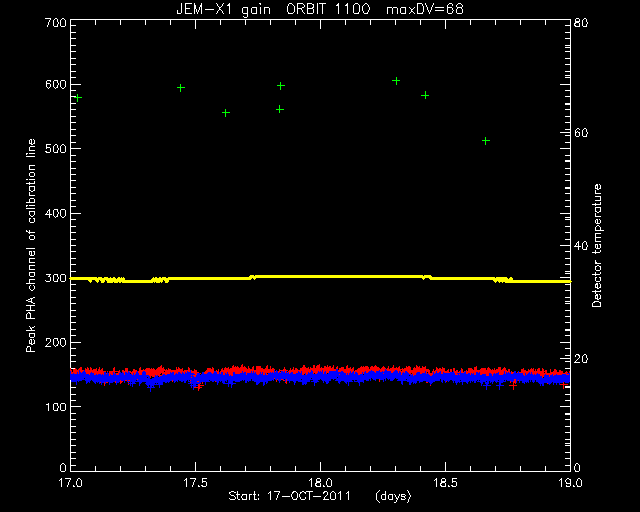Select the upper green cross at day 17.85
The width and height of the screenshot is (640, 512).
pos(280,86)
